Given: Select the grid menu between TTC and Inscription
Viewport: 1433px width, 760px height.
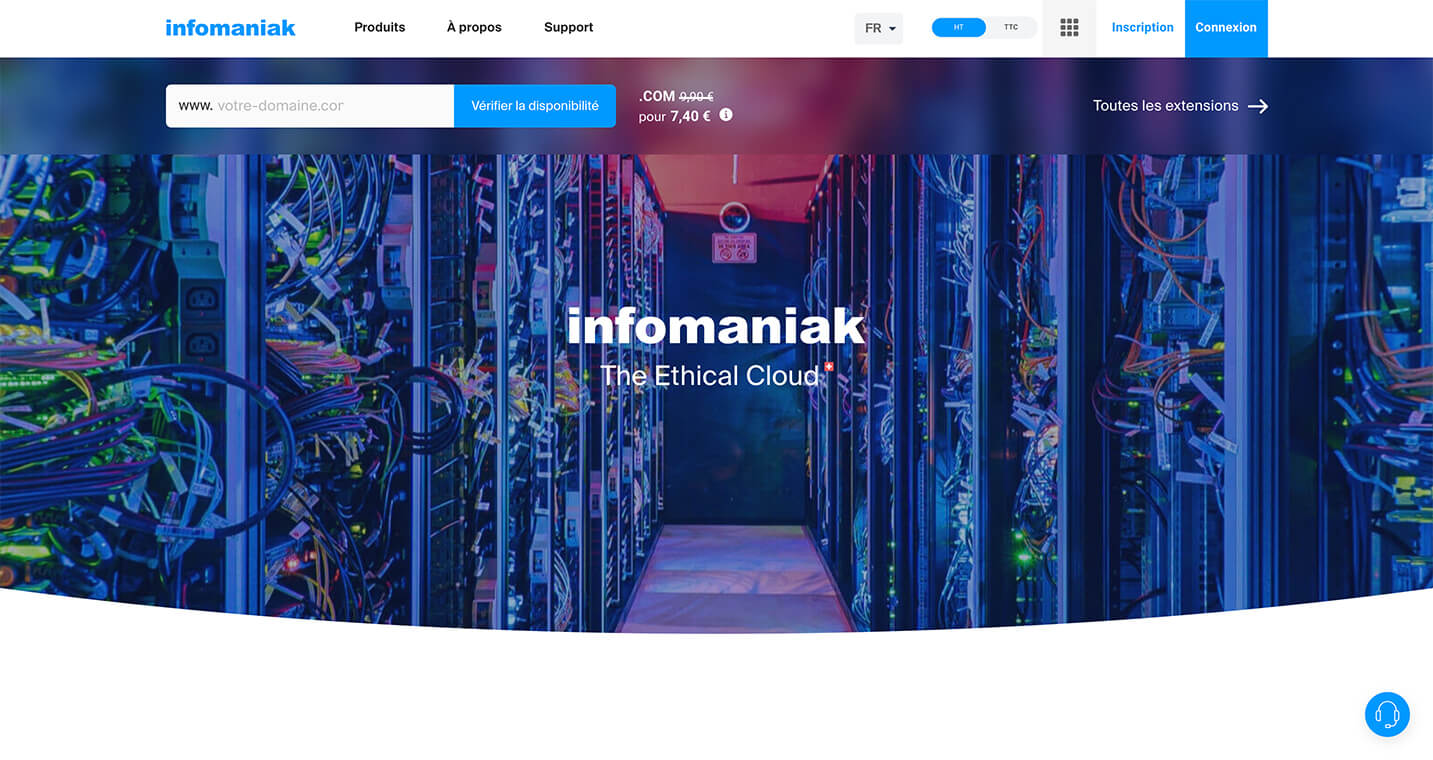Looking at the screenshot, I should coord(1068,28).
